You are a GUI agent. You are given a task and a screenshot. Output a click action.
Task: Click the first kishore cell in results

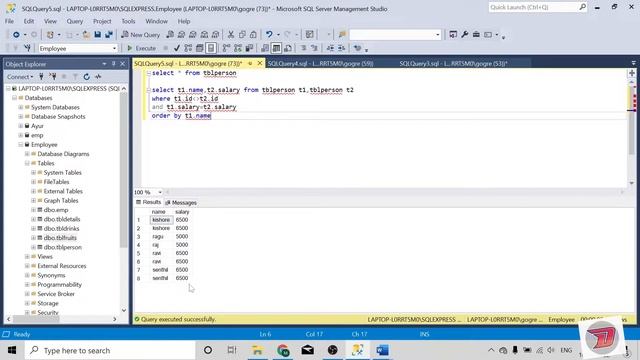coord(161,220)
